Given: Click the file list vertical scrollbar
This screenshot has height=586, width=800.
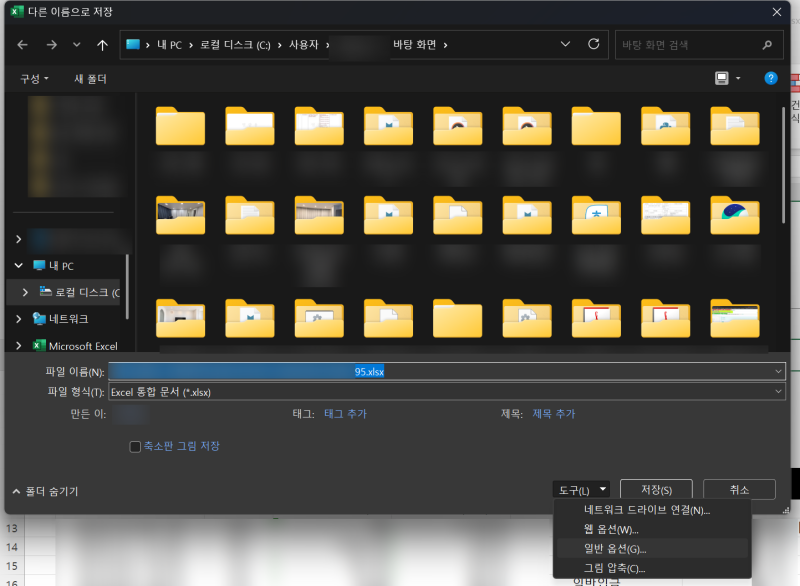Looking at the screenshot, I should (x=784, y=165).
